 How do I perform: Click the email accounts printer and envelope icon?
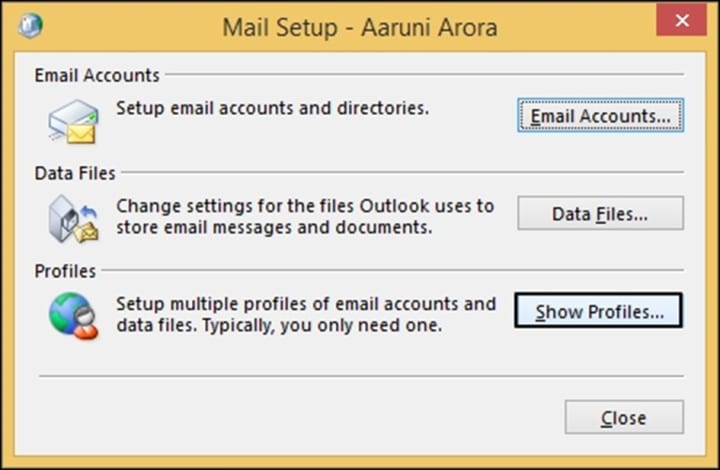point(73,122)
